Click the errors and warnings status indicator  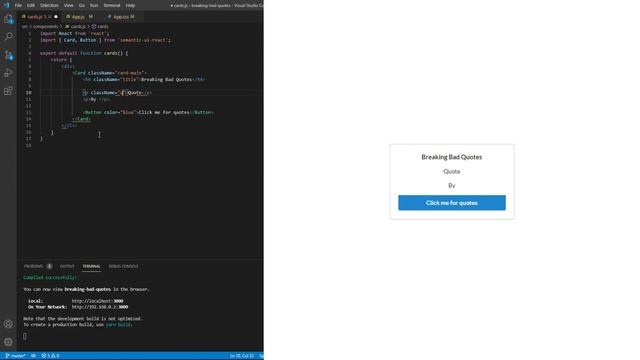50,356
